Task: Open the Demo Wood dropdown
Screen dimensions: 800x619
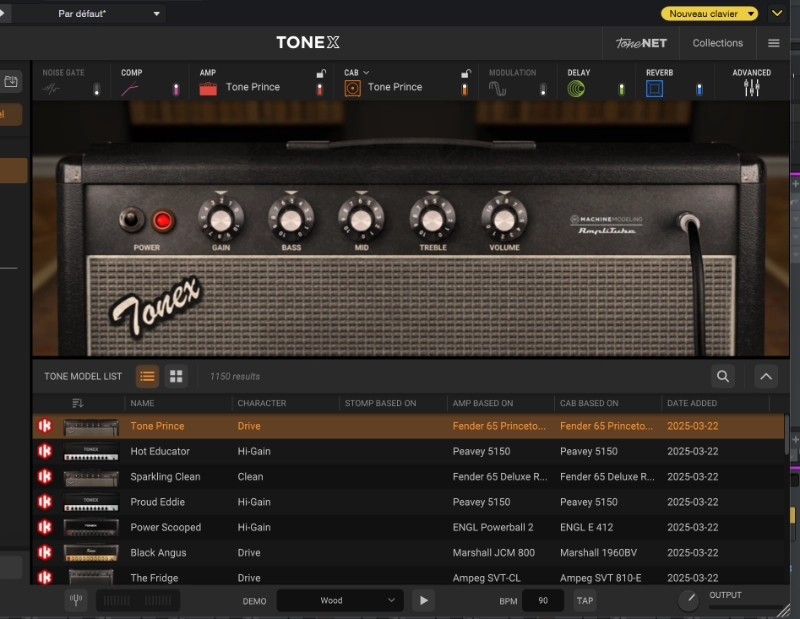Action: click(x=340, y=601)
